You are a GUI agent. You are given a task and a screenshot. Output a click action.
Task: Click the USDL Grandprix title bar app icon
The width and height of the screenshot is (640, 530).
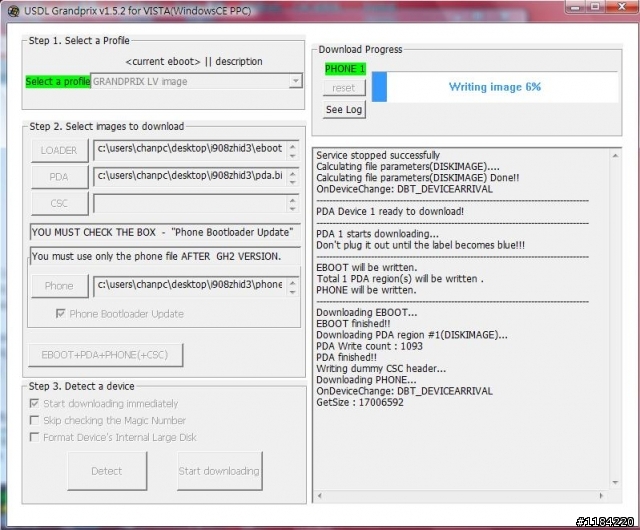13,11
